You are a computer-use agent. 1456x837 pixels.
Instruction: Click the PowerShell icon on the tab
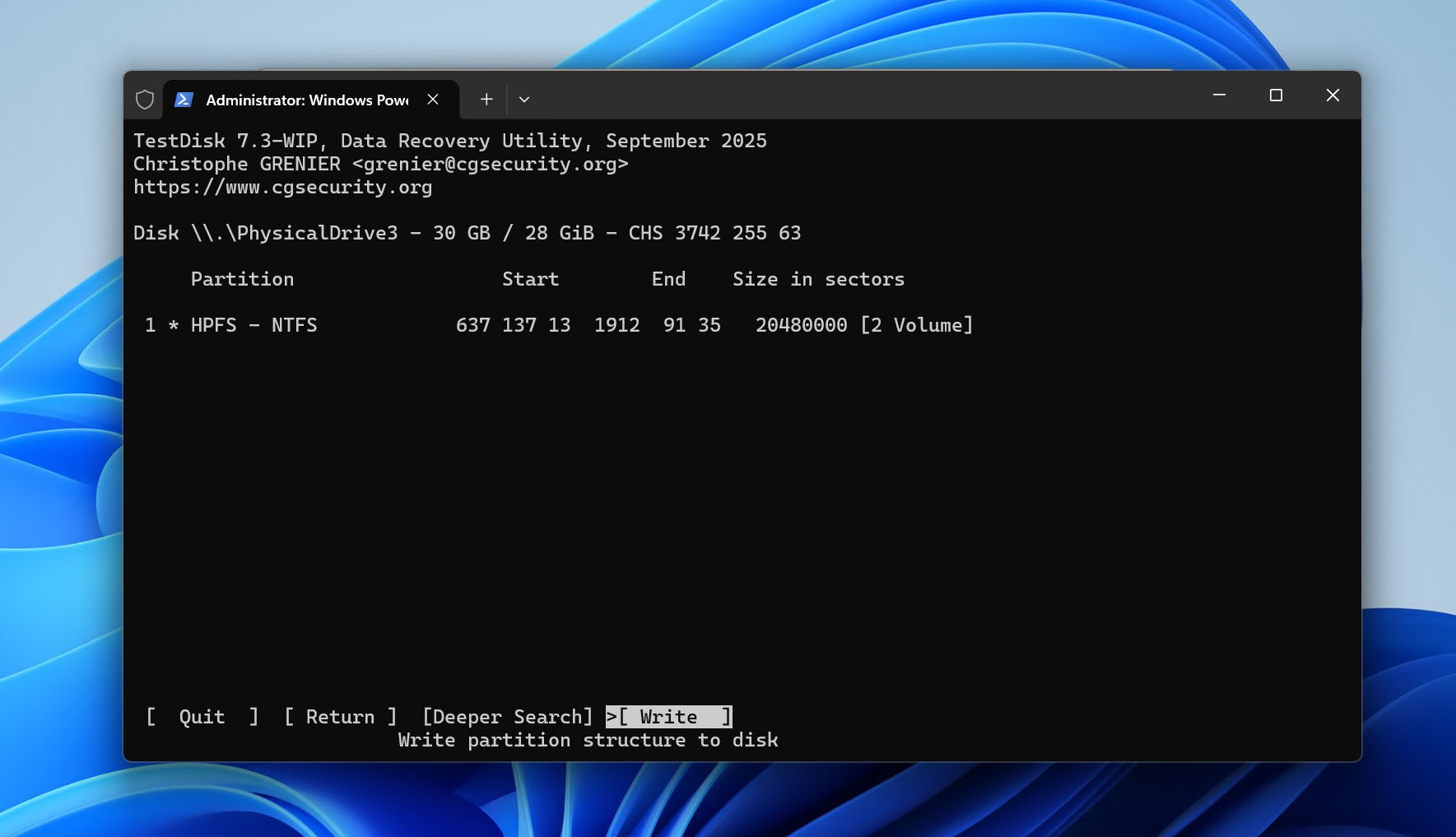184,100
